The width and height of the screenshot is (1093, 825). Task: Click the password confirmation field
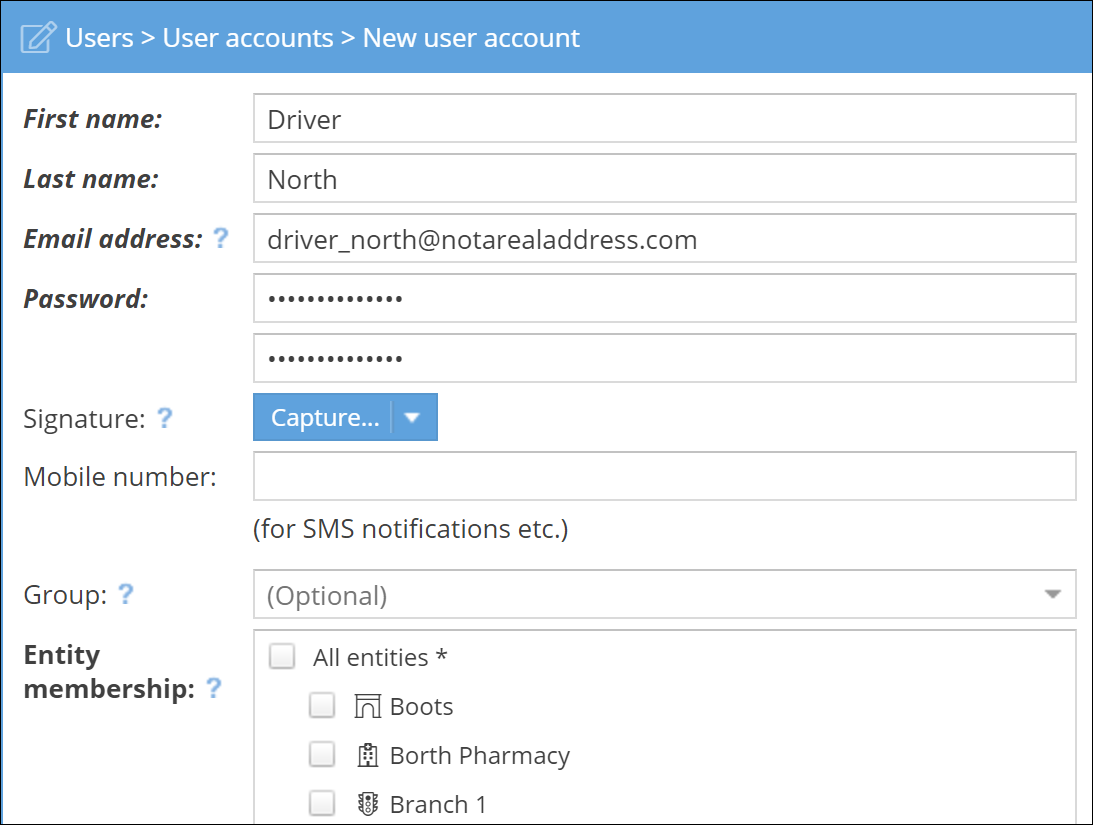664,358
